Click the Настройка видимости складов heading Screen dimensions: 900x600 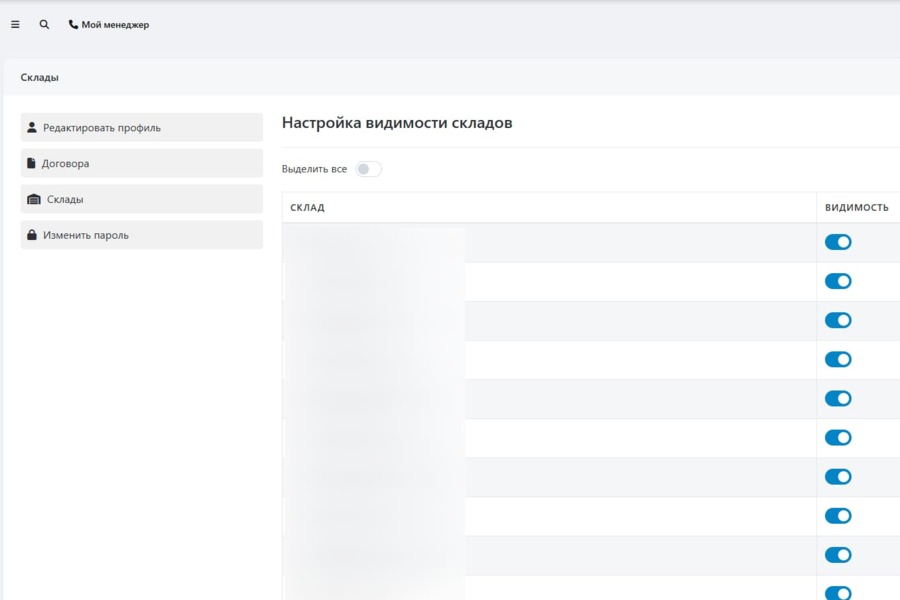[x=397, y=123]
